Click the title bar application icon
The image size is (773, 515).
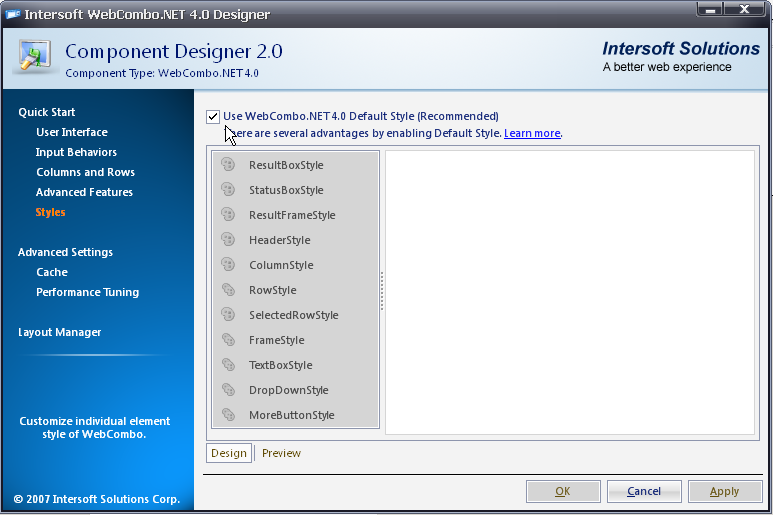tap(13, 14)
